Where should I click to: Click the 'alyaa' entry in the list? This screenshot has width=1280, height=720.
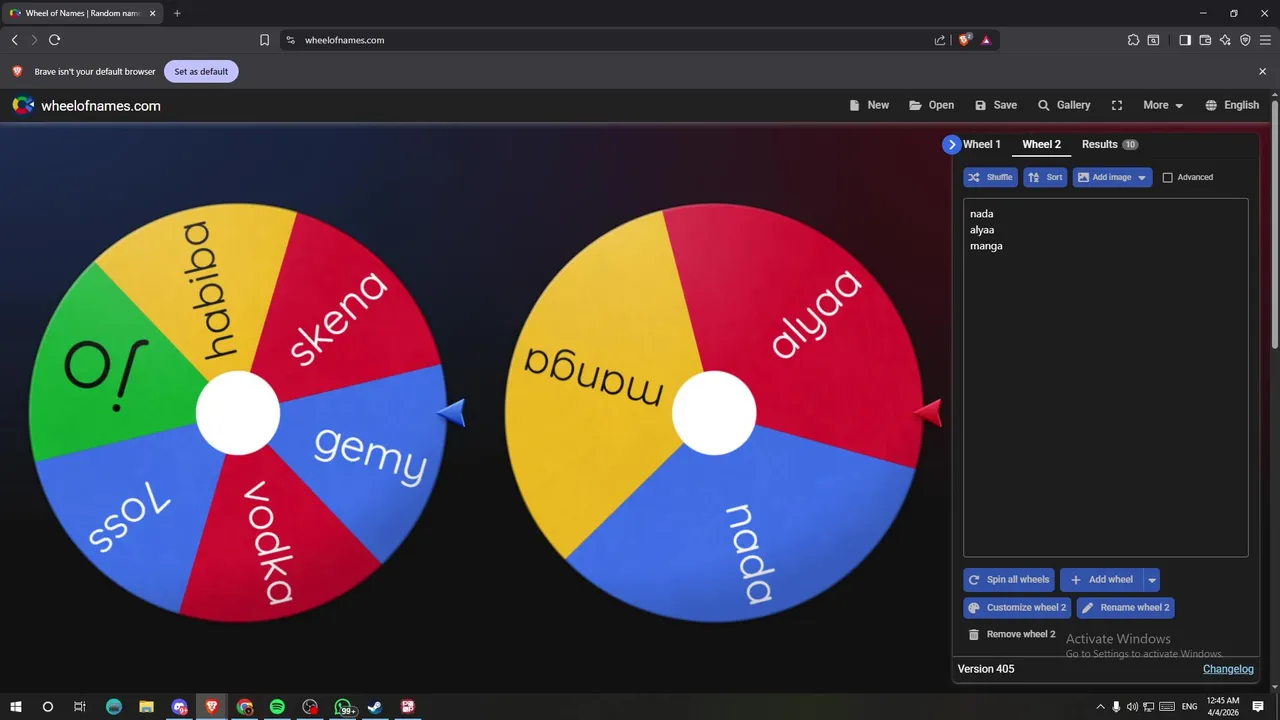pyautogui.click(x=982, y=230)
